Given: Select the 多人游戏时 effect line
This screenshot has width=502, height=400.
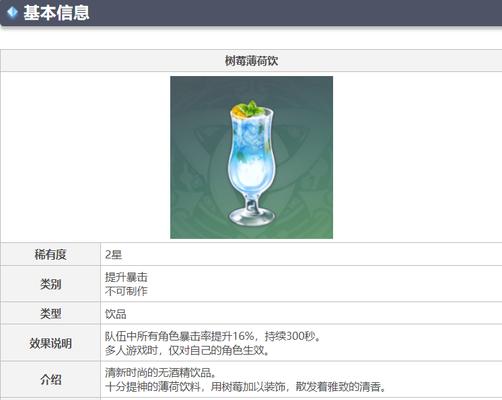Looking at the screenshot, I should (x=187, y=350).
